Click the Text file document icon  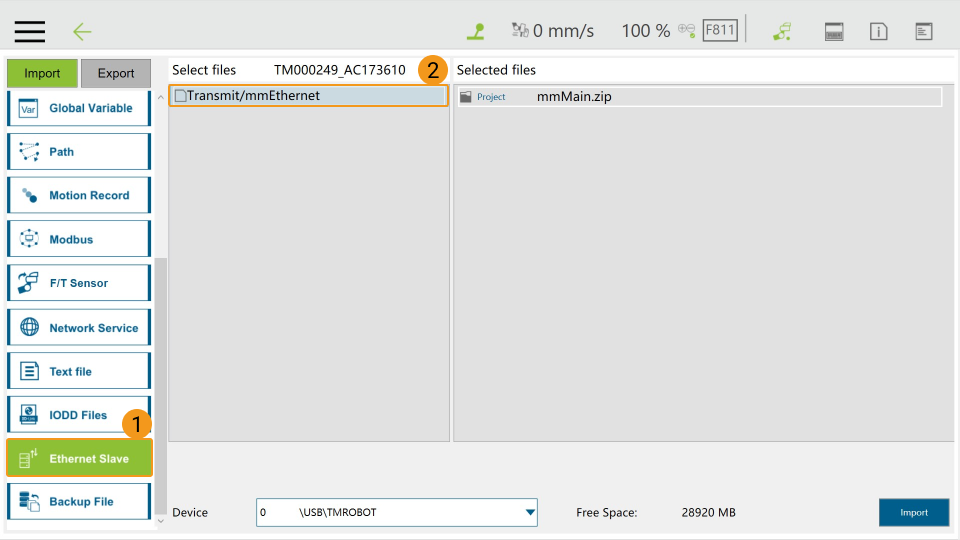point(29,371)
